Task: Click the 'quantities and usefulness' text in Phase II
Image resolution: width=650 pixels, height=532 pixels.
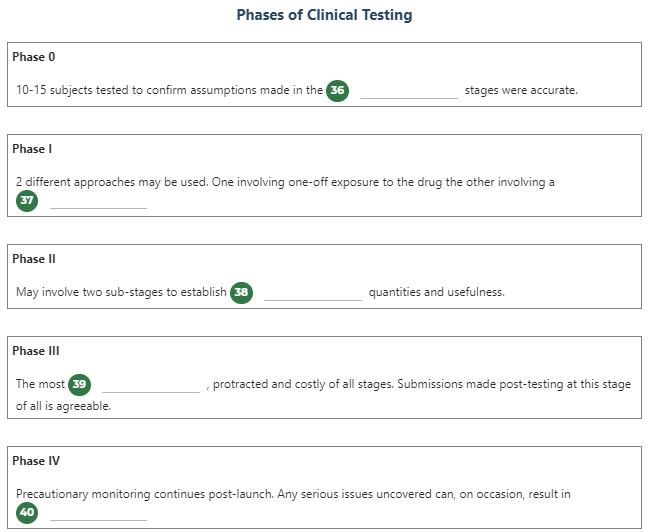Action: coord(436,293)
